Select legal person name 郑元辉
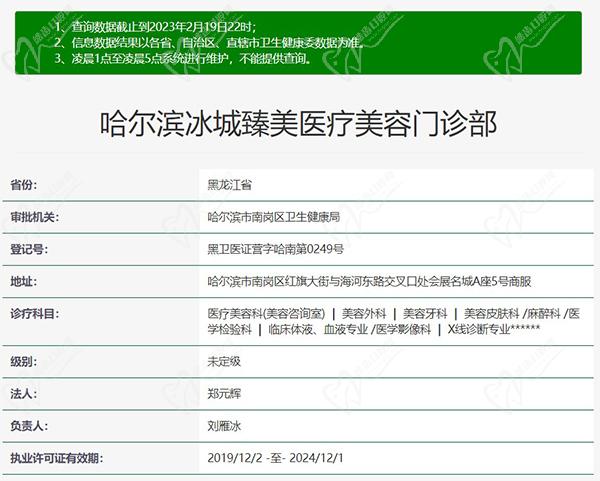The width and height of the screenshot is (600, 481). 224,394
